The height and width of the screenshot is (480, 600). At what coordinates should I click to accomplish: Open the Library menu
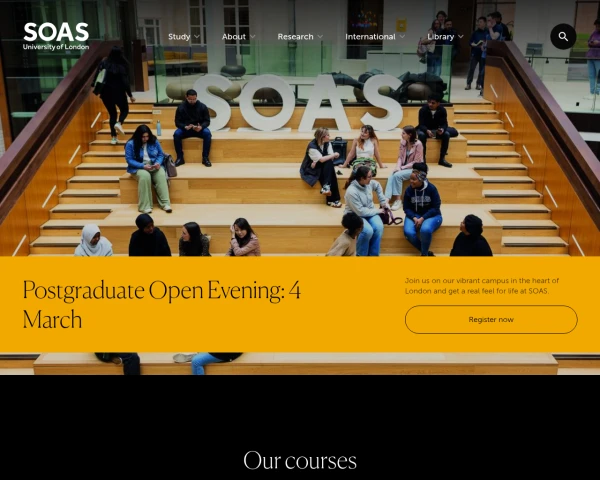coord(440,37)
